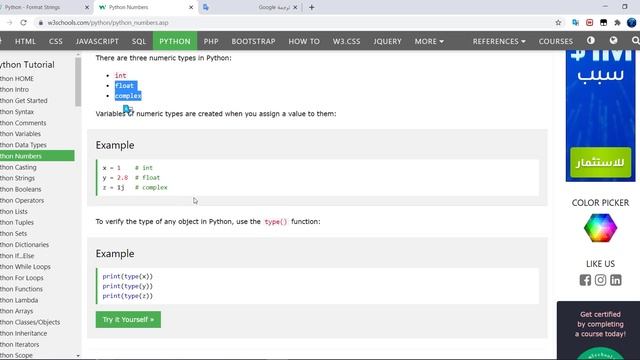Click the sidebar scroll down arrow
Image resolution: width=640 pixels, height=360 pixels.
tap(78, 356)
